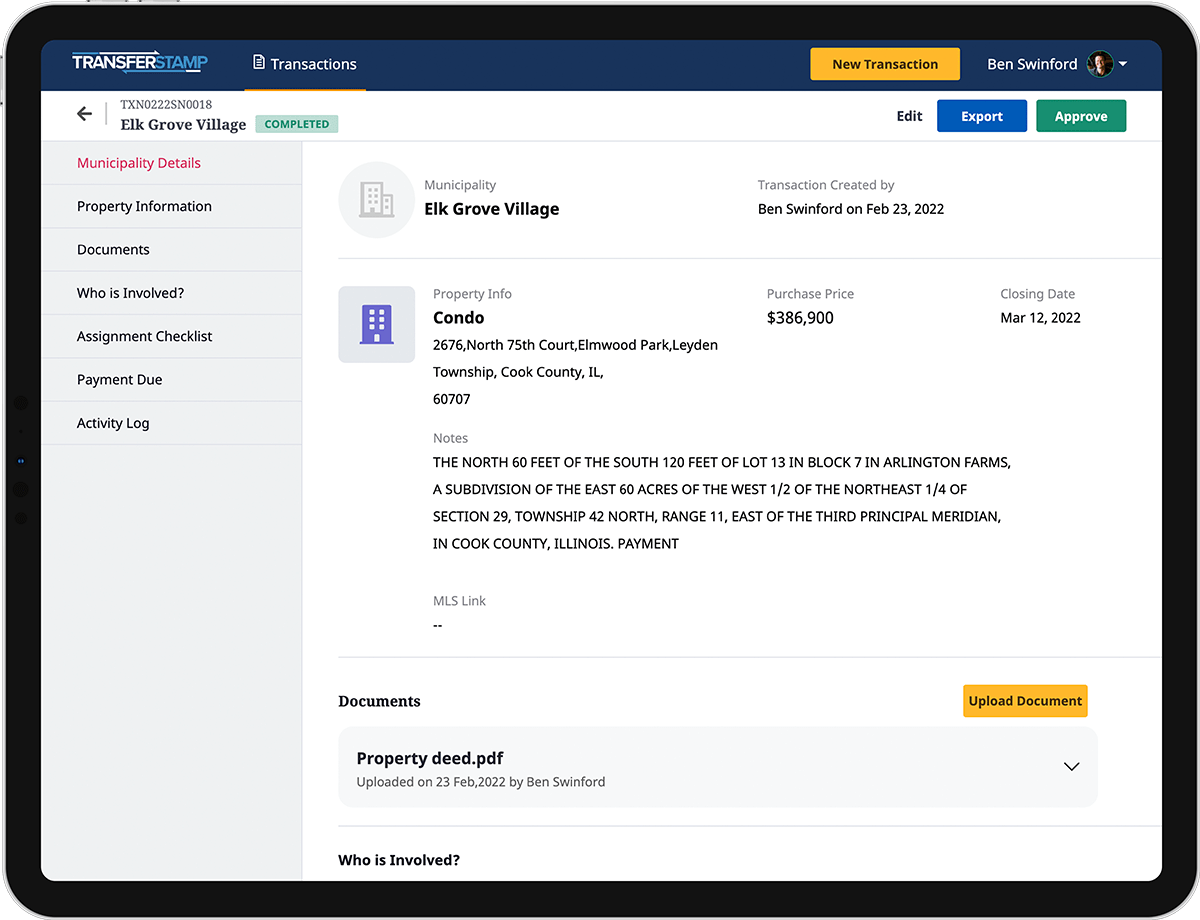
Task: Go to Who is Involved? sidebar item
Action: click(x=172, y=293)
